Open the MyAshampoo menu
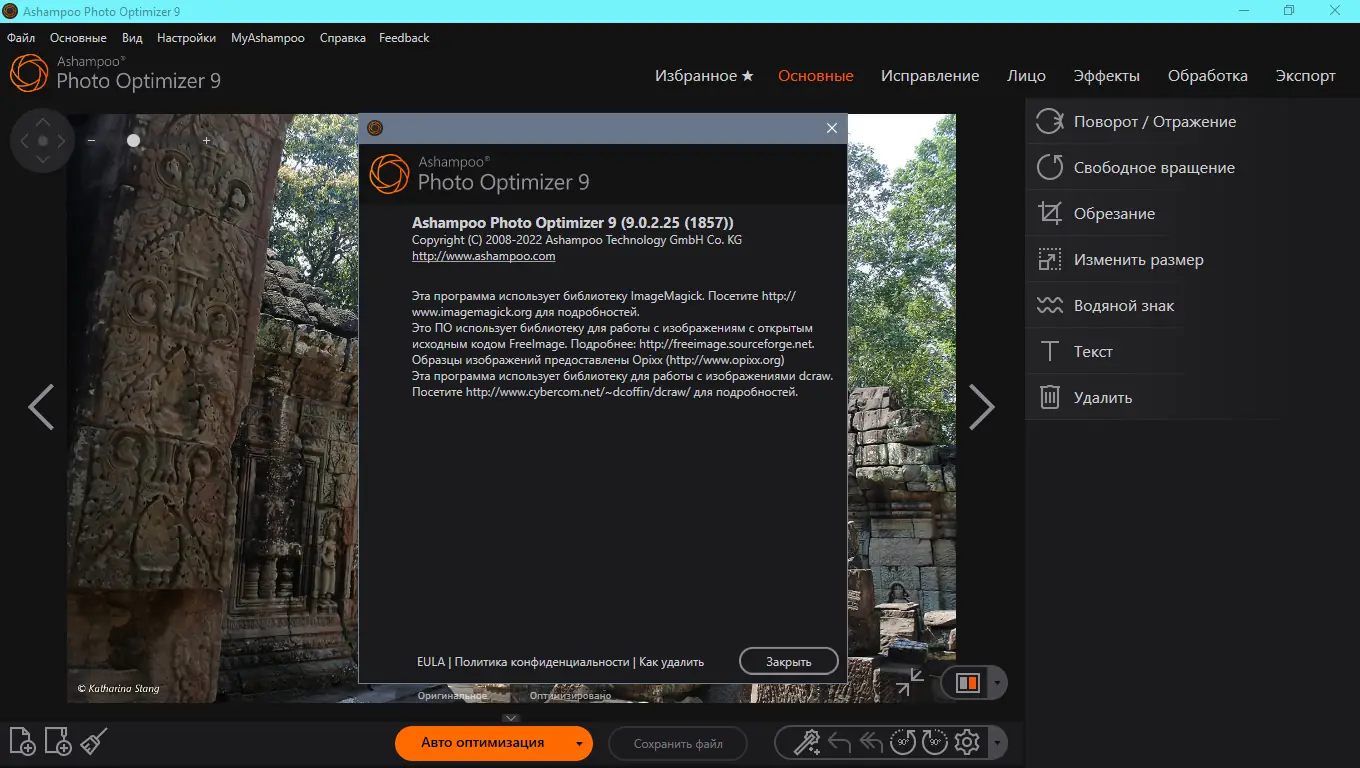1360x768 pixels. (x=268, y=38)
